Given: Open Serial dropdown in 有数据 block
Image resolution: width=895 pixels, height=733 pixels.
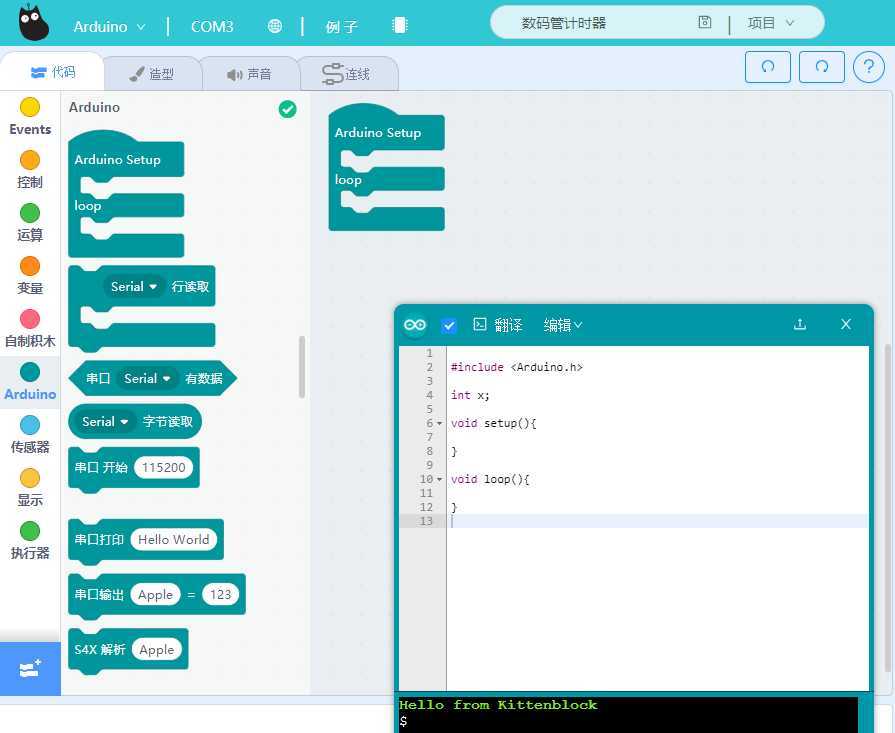Looking at the screenshot, I should [x=147, y=378].
